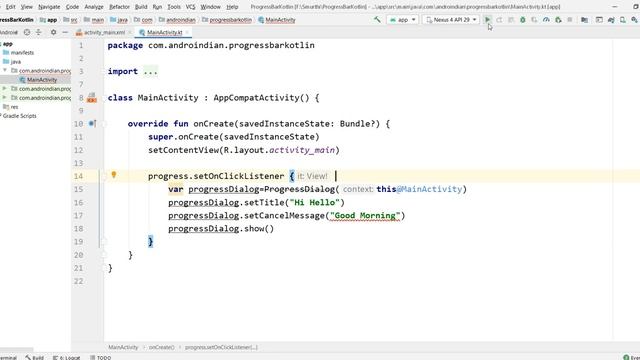Click progress.setOnClickListener{...} in bottom breadcrumb
The height and width of the screenshot is (360, 640).
point(221,347)
